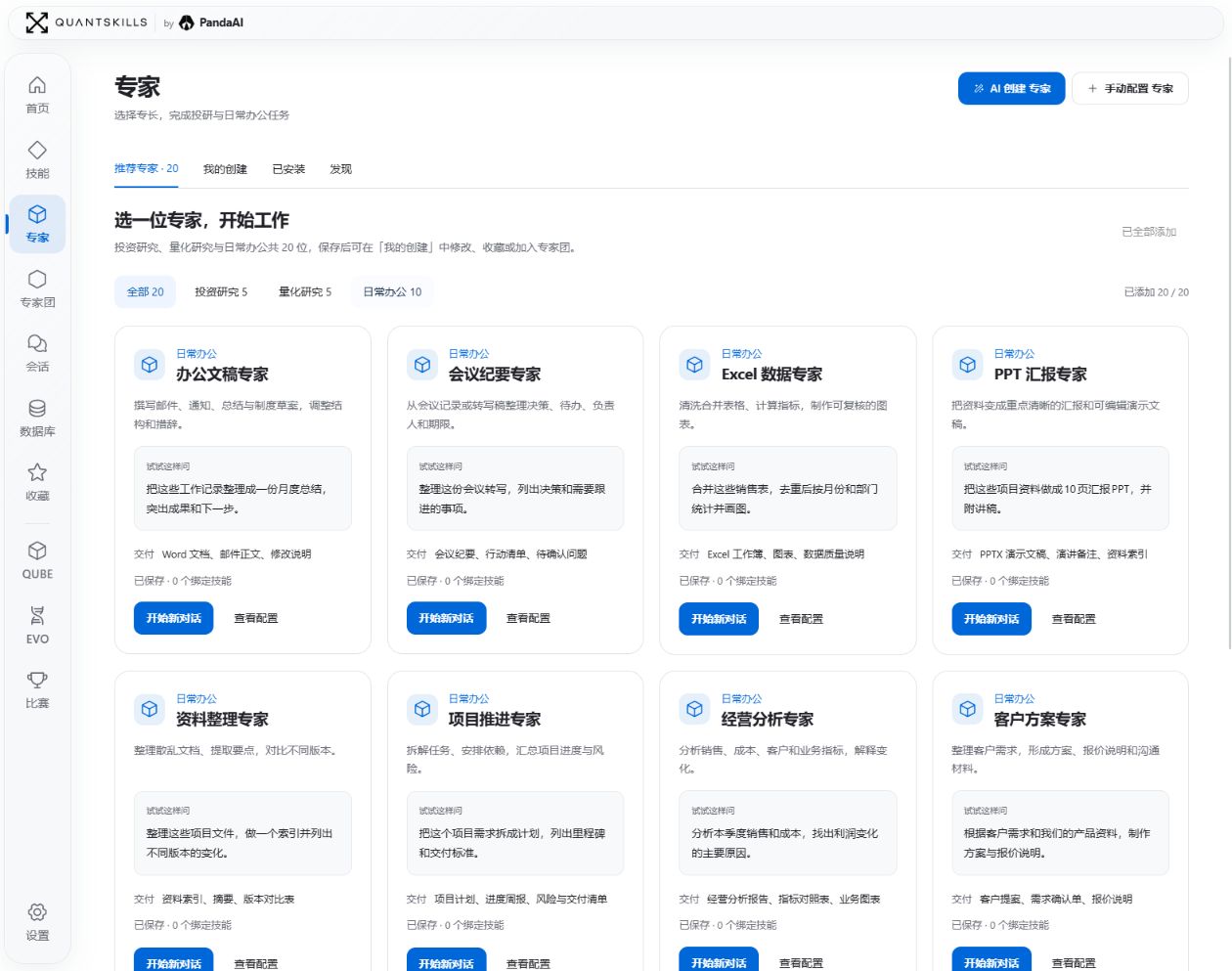
Task: Click the page vertical scrollbar
Action: (1230, 352)
